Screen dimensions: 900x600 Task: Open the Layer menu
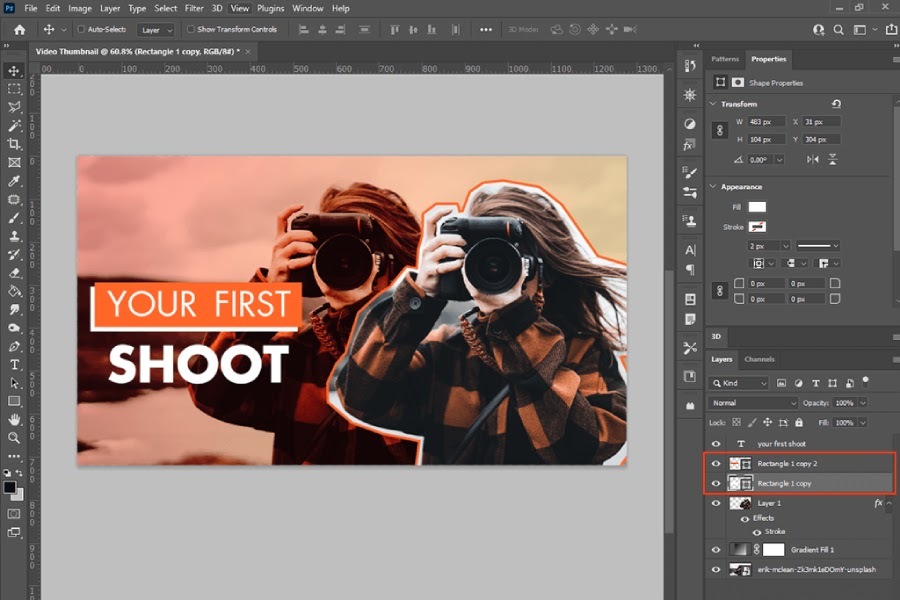pos(110,8)
